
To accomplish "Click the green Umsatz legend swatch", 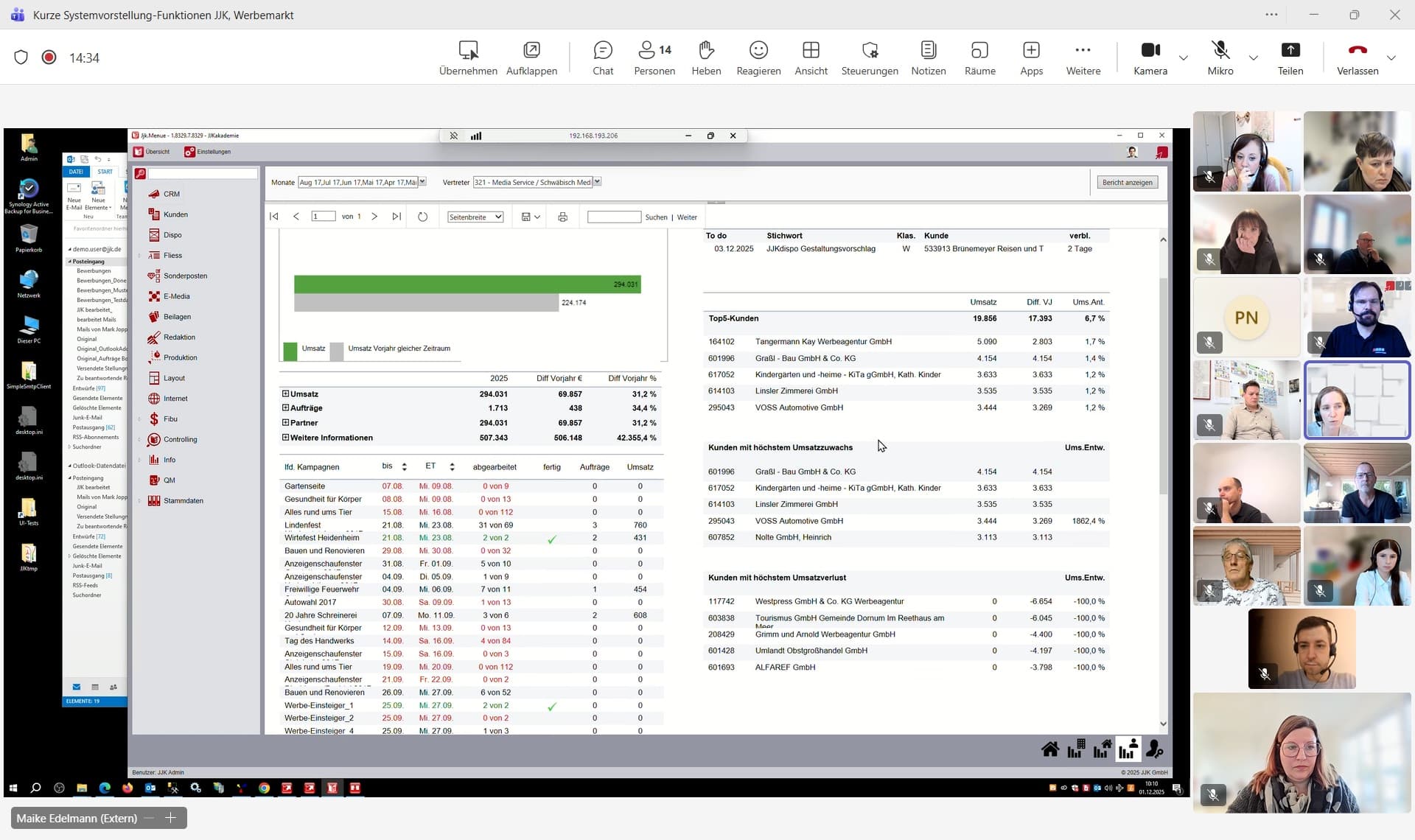I will pos(290,350).
